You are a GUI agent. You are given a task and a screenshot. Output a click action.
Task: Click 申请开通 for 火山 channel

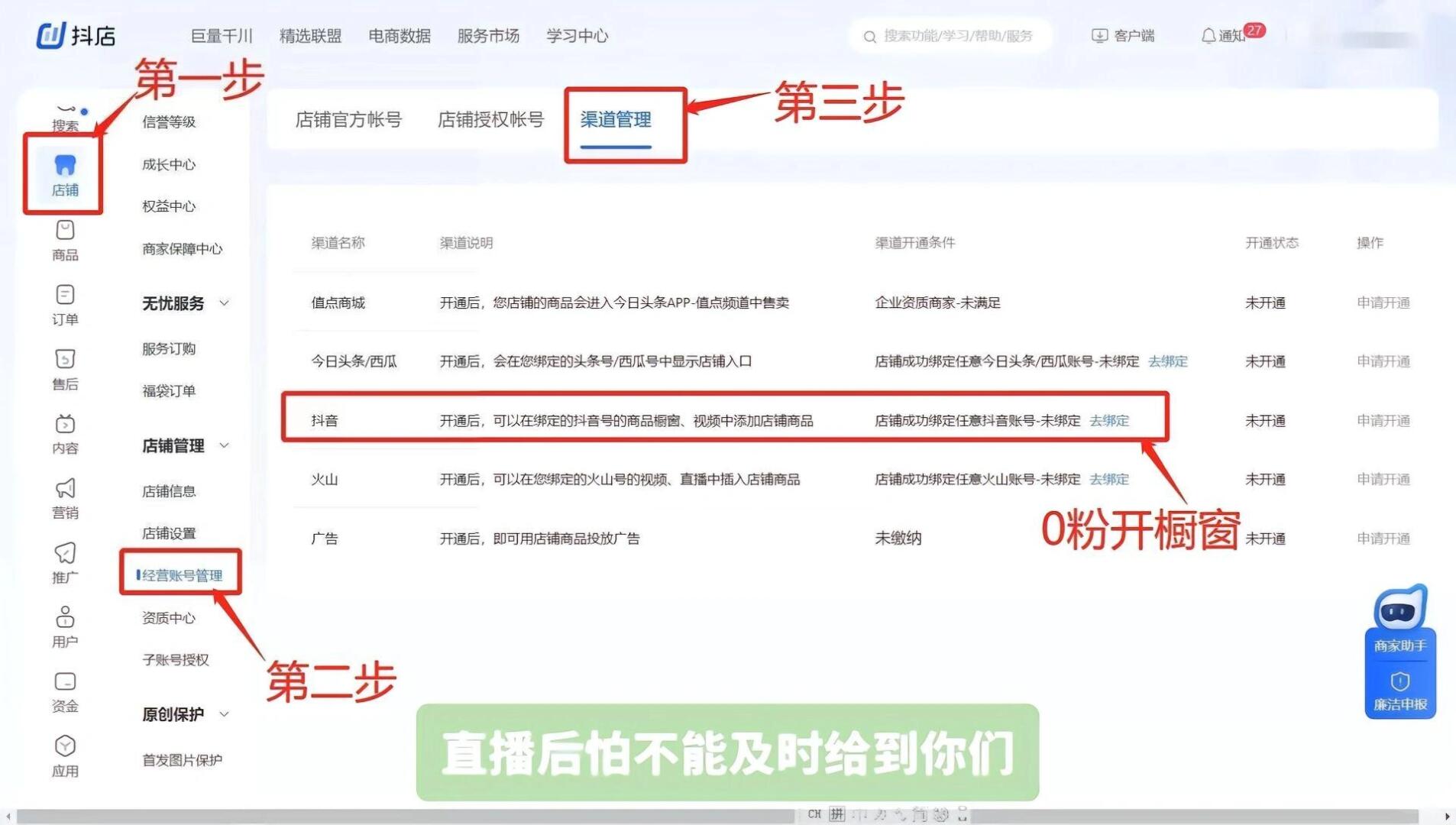1383,480
